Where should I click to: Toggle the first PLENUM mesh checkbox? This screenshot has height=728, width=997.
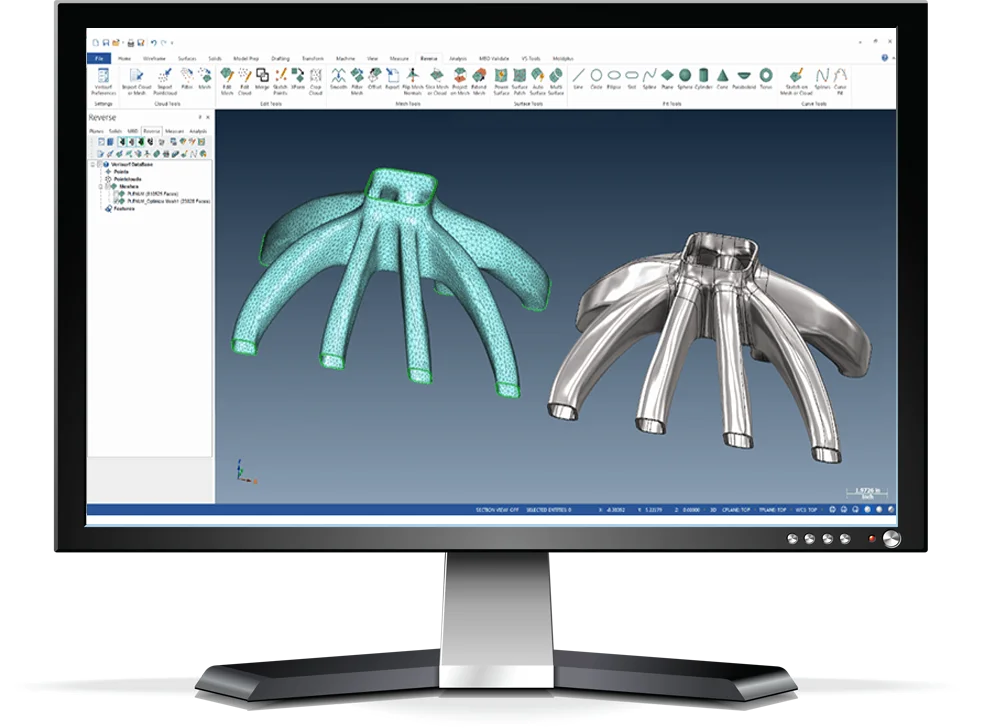point(116,193)
